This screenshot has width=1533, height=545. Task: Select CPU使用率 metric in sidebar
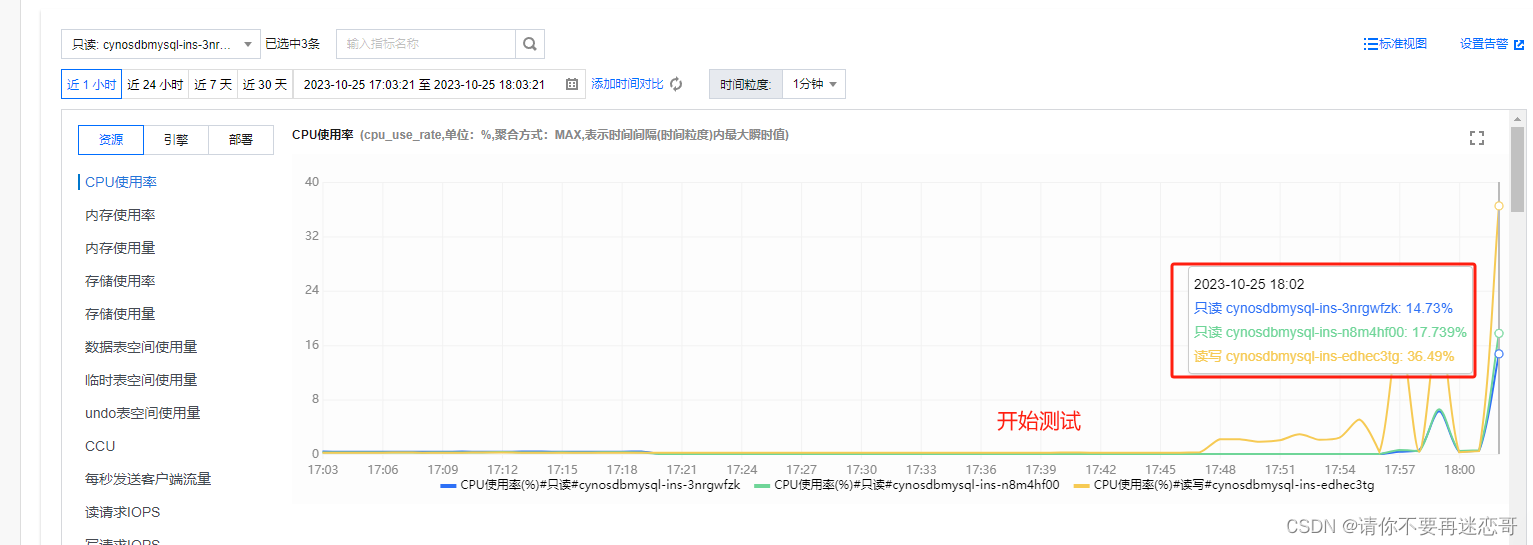pyautogui.click(x=121, y=182)
